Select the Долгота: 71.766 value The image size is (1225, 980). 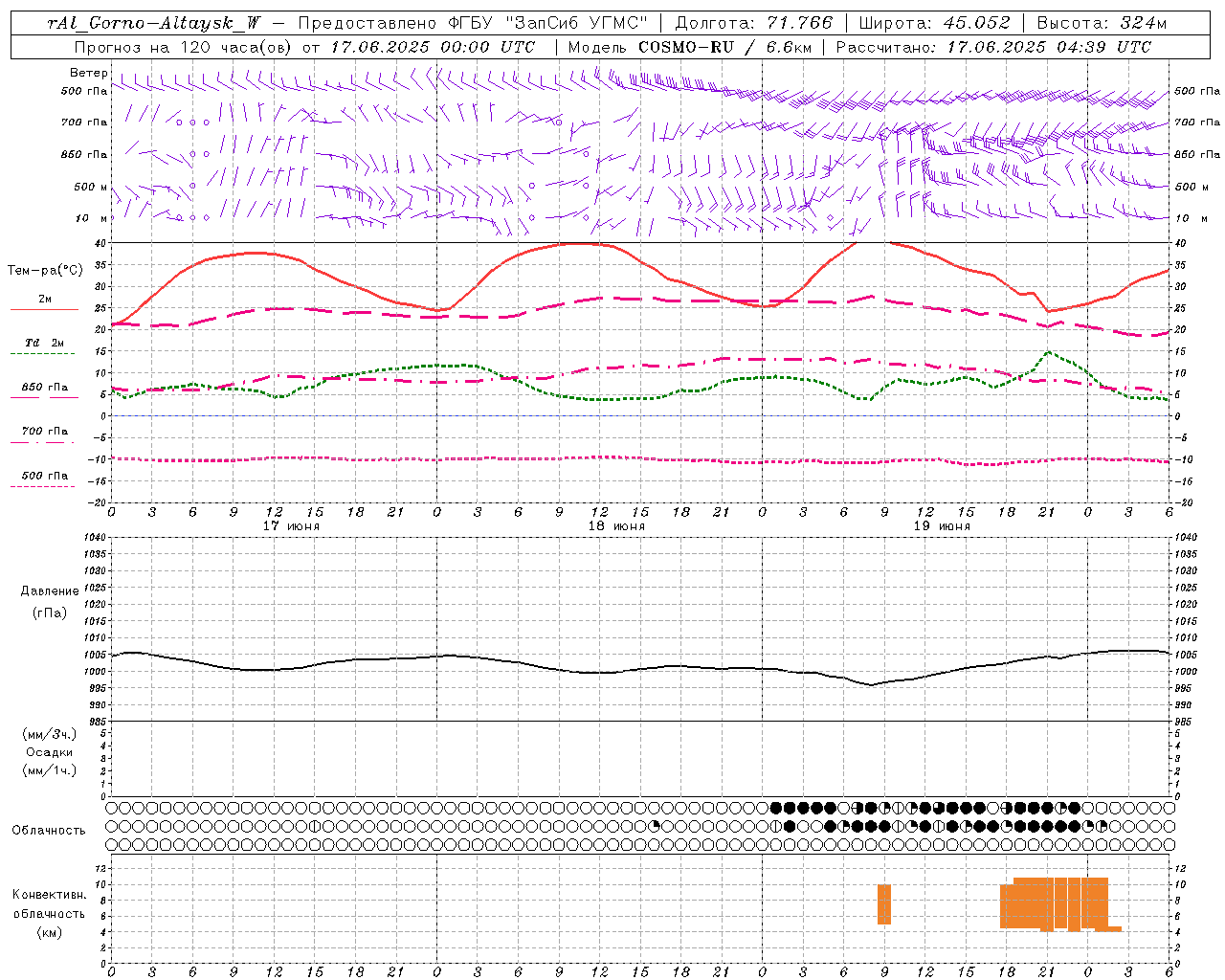tap(754, 22)
